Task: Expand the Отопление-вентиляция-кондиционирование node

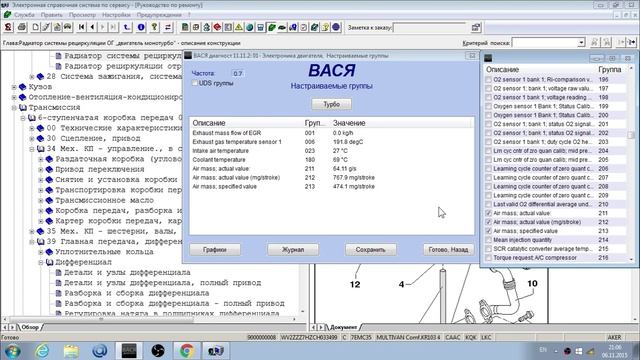Action: click(x=14, y=97)
